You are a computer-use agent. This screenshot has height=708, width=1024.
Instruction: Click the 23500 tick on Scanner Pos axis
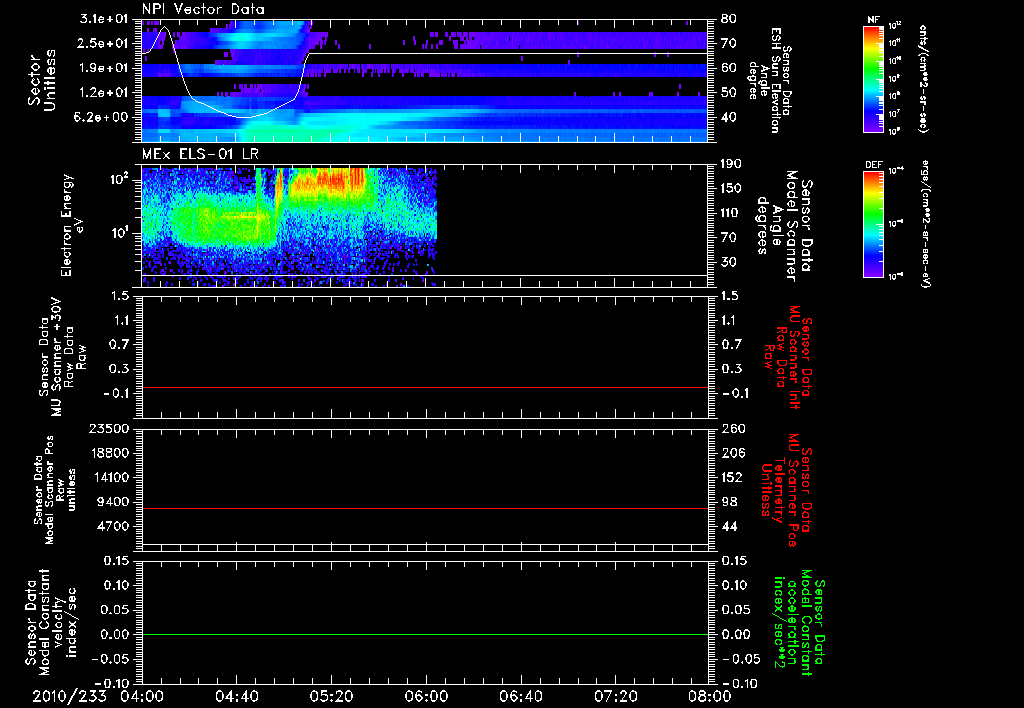point(108,428)
